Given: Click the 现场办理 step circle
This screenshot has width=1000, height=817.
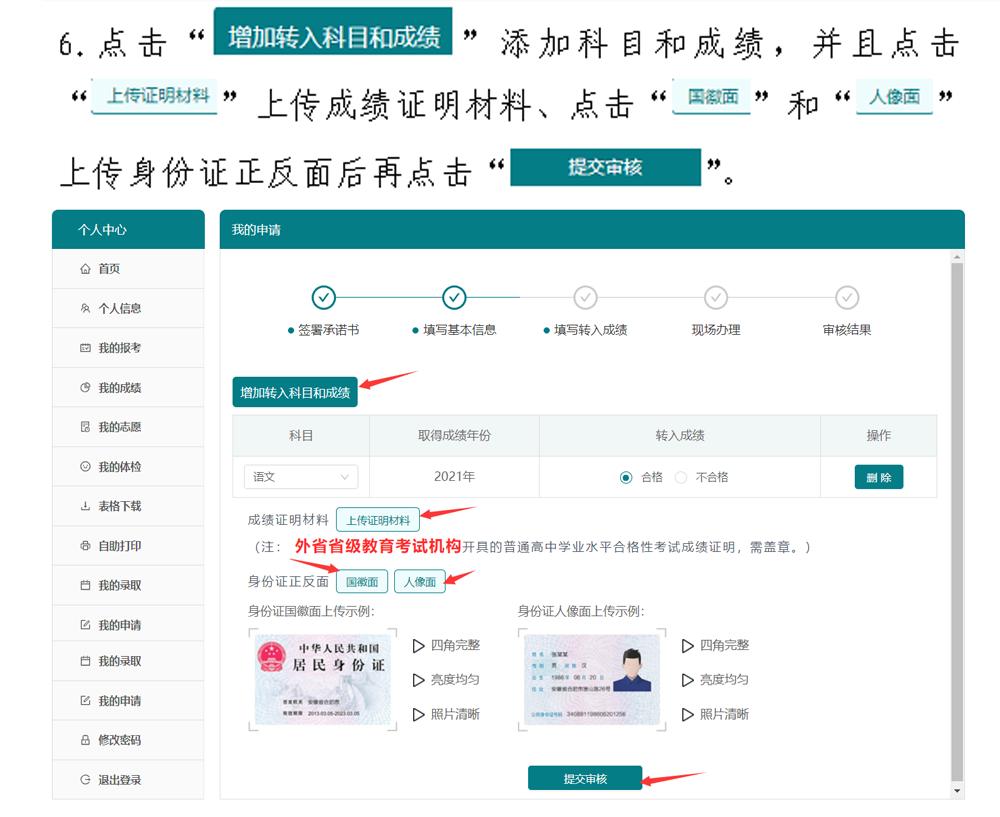Looking at the screenshot, I should pyautogui.click(x=716, y=297).
